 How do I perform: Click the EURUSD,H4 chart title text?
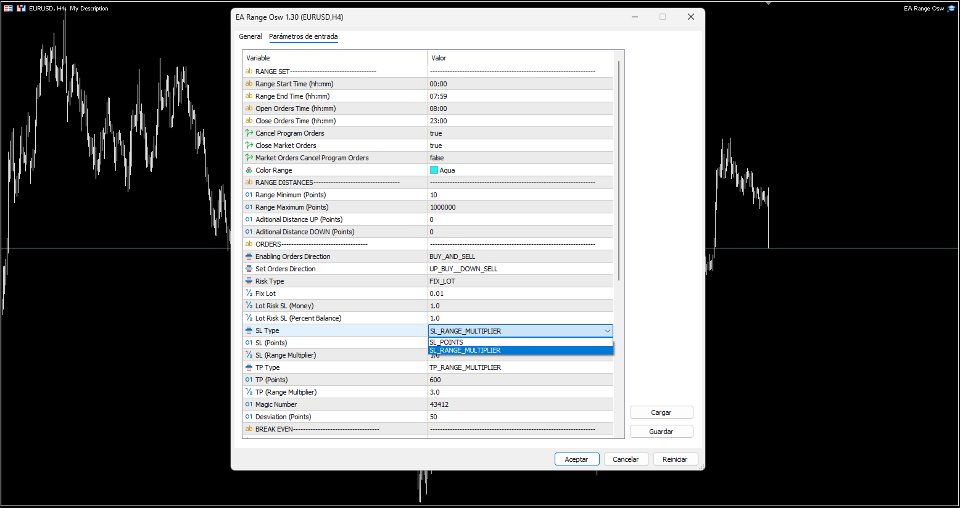(48, 9)
